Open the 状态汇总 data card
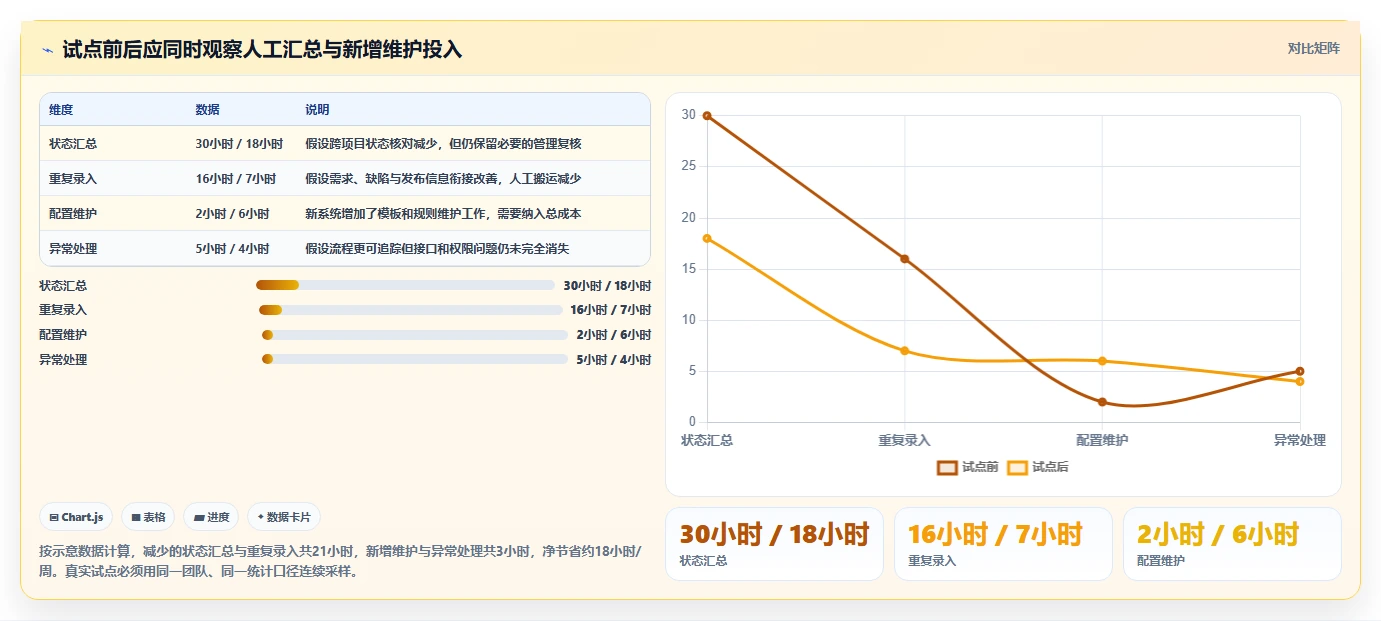 (774, 544)
